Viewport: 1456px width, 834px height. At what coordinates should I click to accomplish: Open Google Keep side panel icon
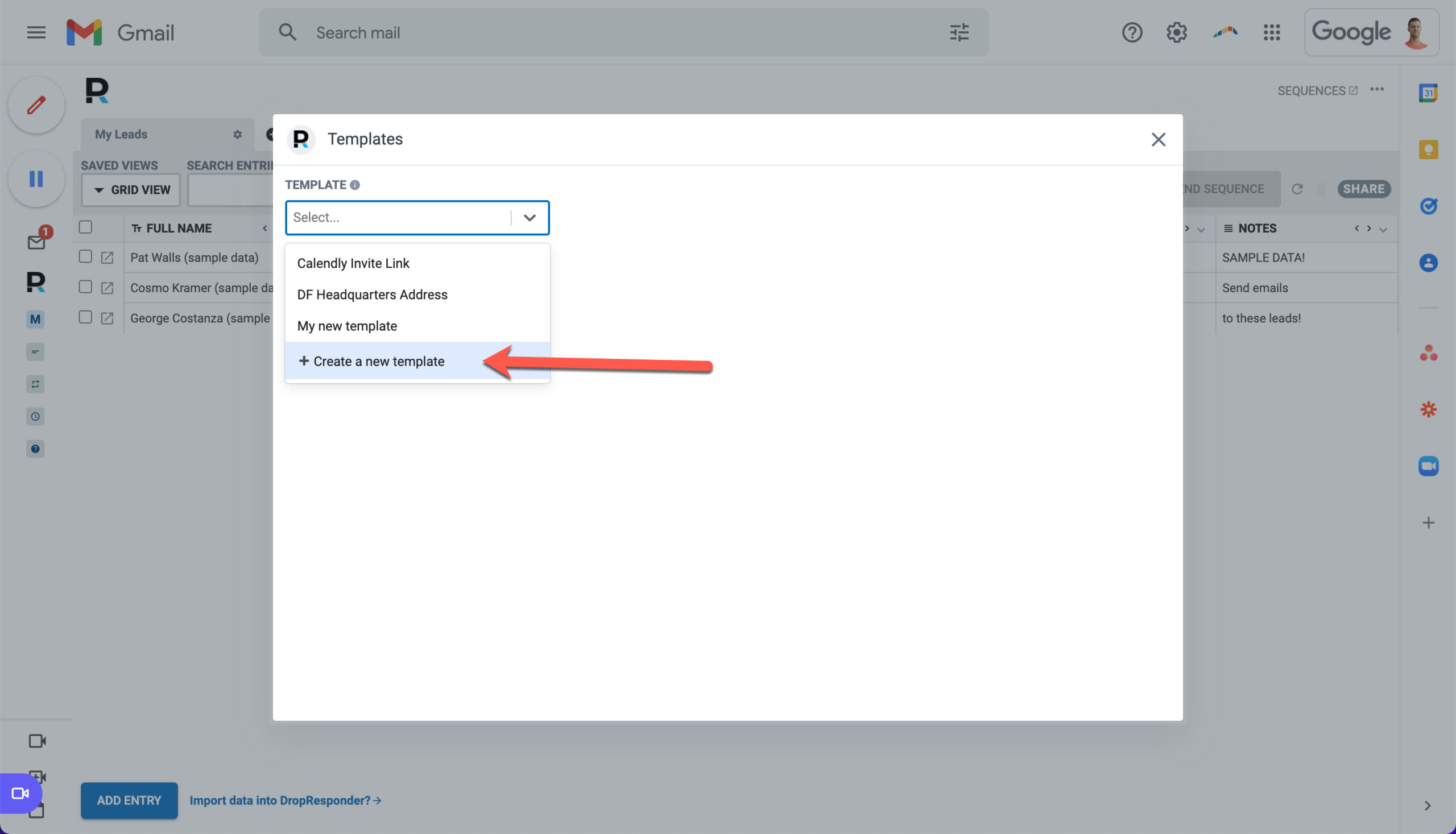[x=1428, y=150]
